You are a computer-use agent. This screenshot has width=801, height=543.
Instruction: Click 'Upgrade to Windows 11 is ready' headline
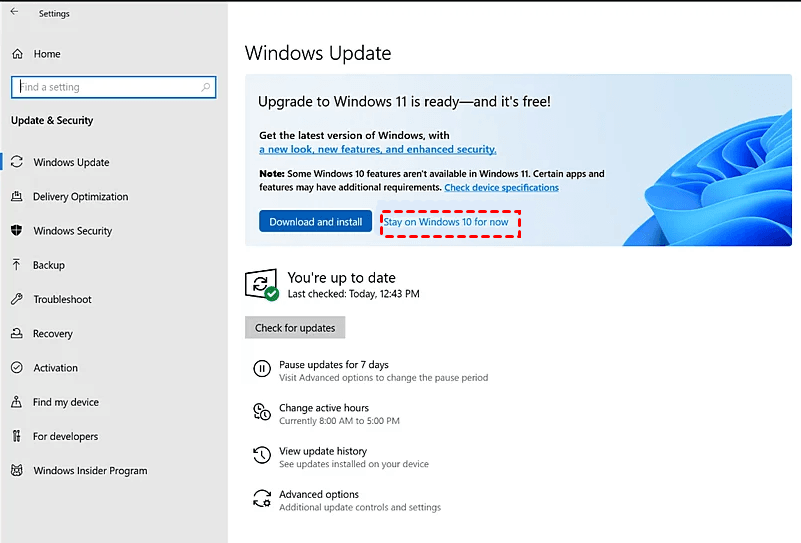click(404, 101)
